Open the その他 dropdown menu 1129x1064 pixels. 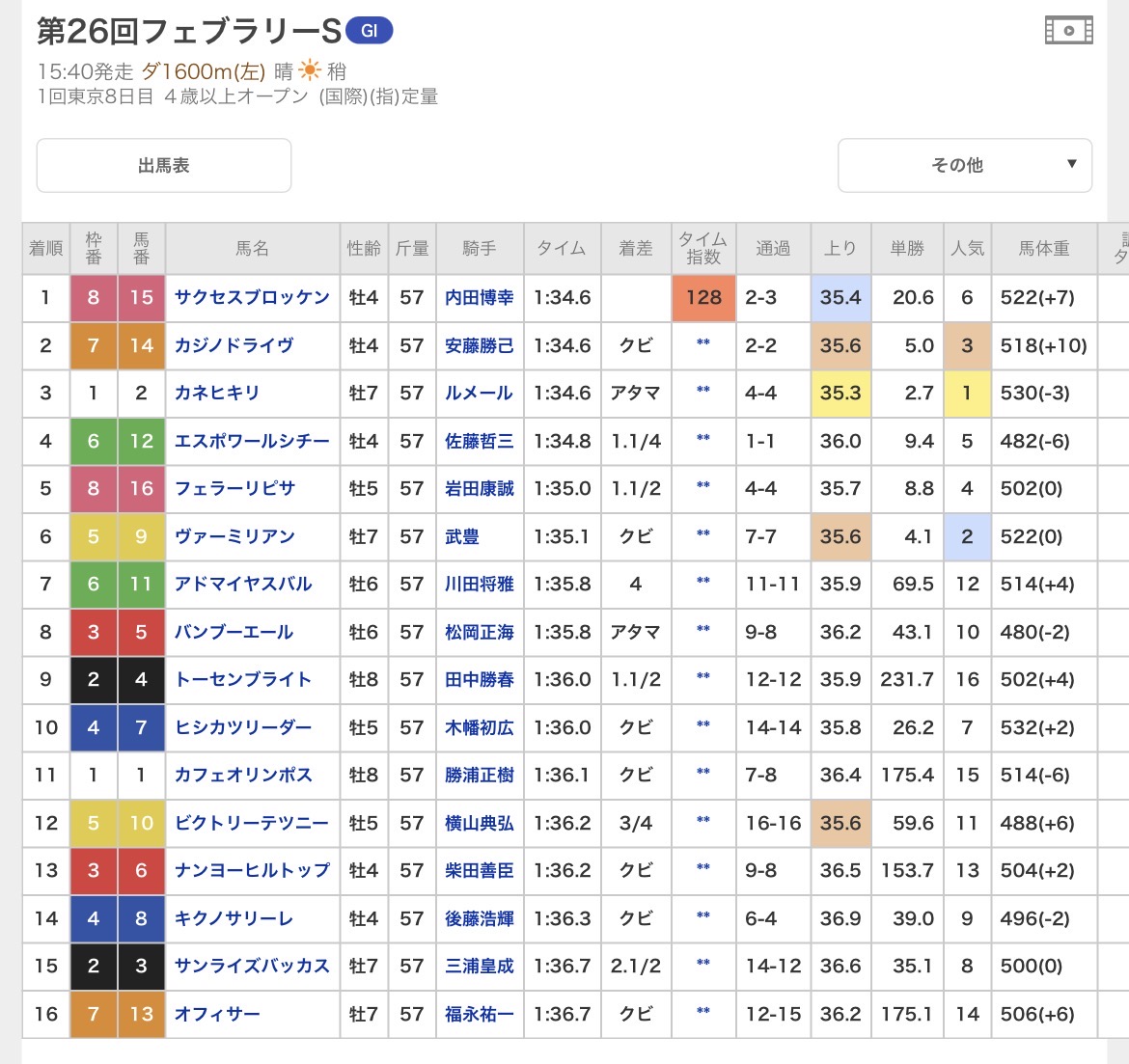pyautogui.click(x=964, y=165)
